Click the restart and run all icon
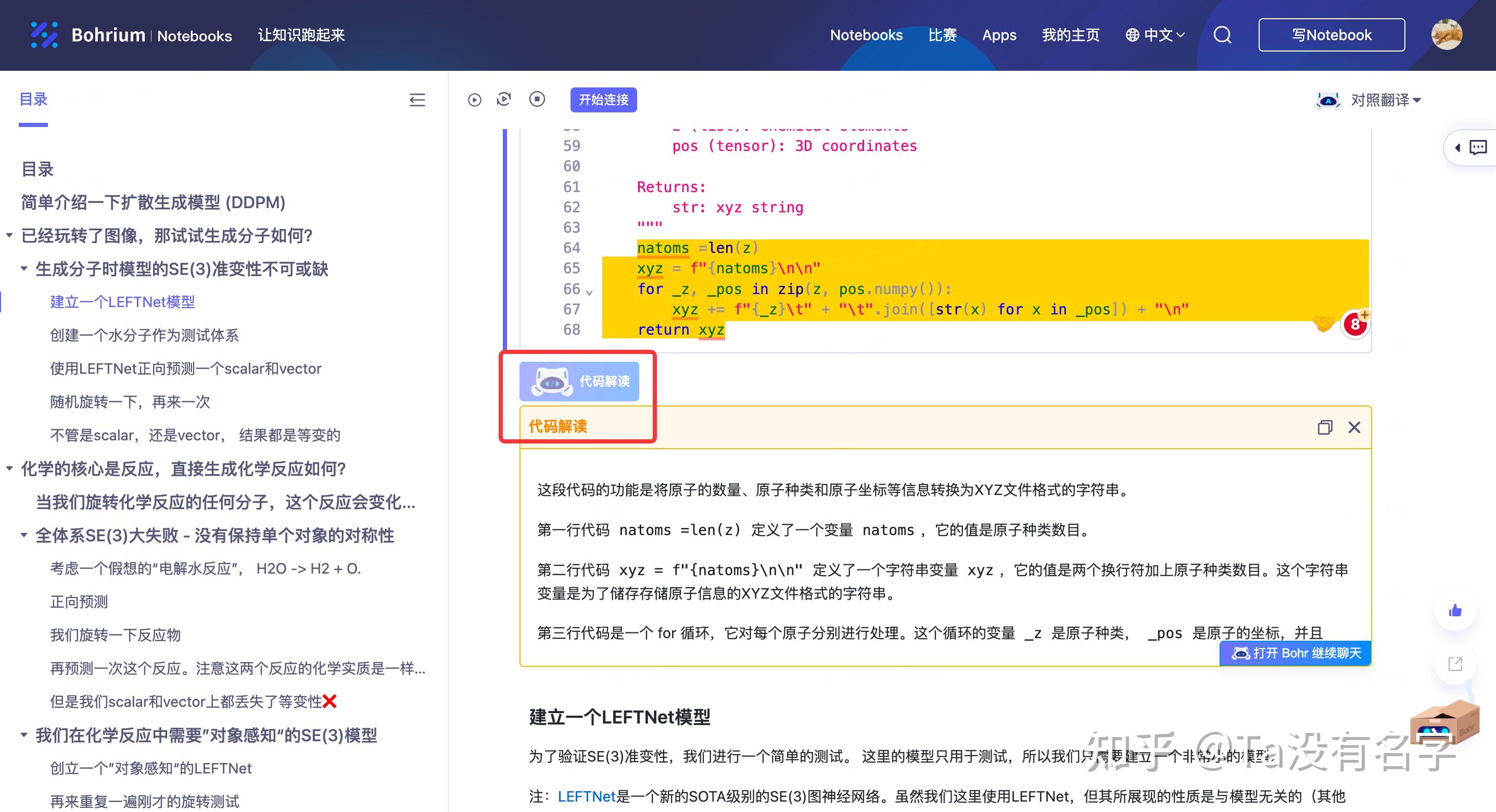 tap(503, 99)
